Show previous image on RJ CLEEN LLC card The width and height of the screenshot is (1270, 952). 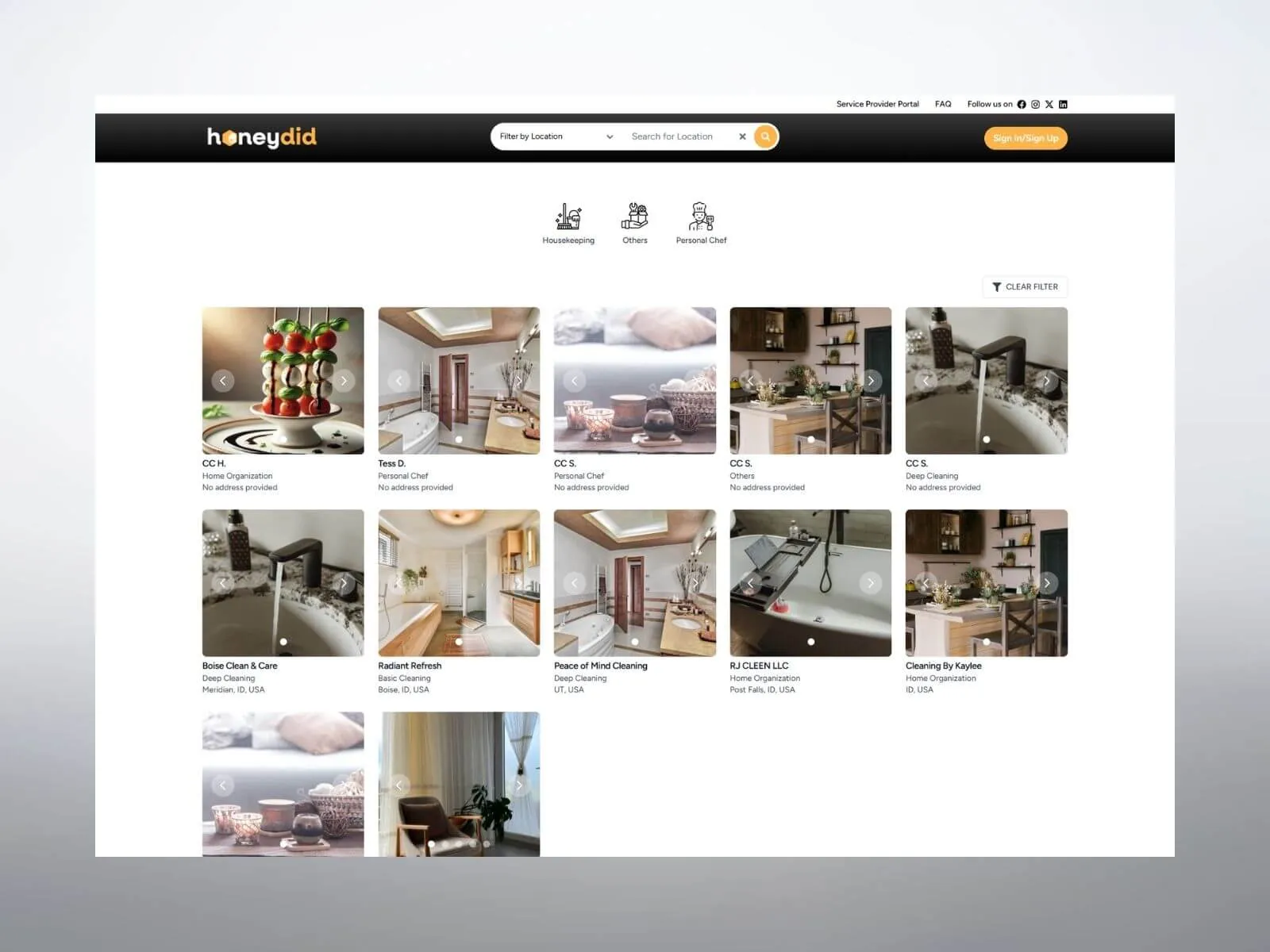(750, 583)
